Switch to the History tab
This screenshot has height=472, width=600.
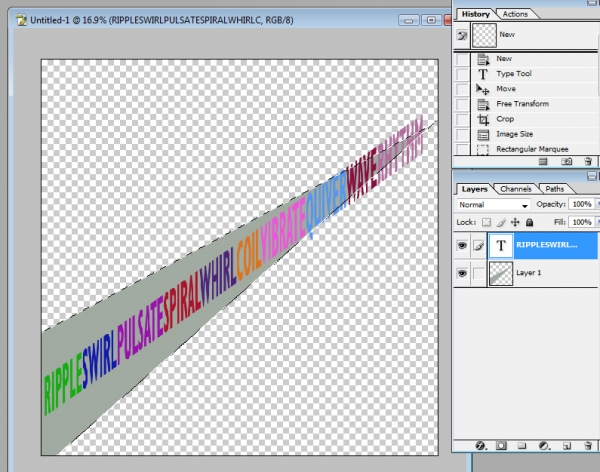475,14
